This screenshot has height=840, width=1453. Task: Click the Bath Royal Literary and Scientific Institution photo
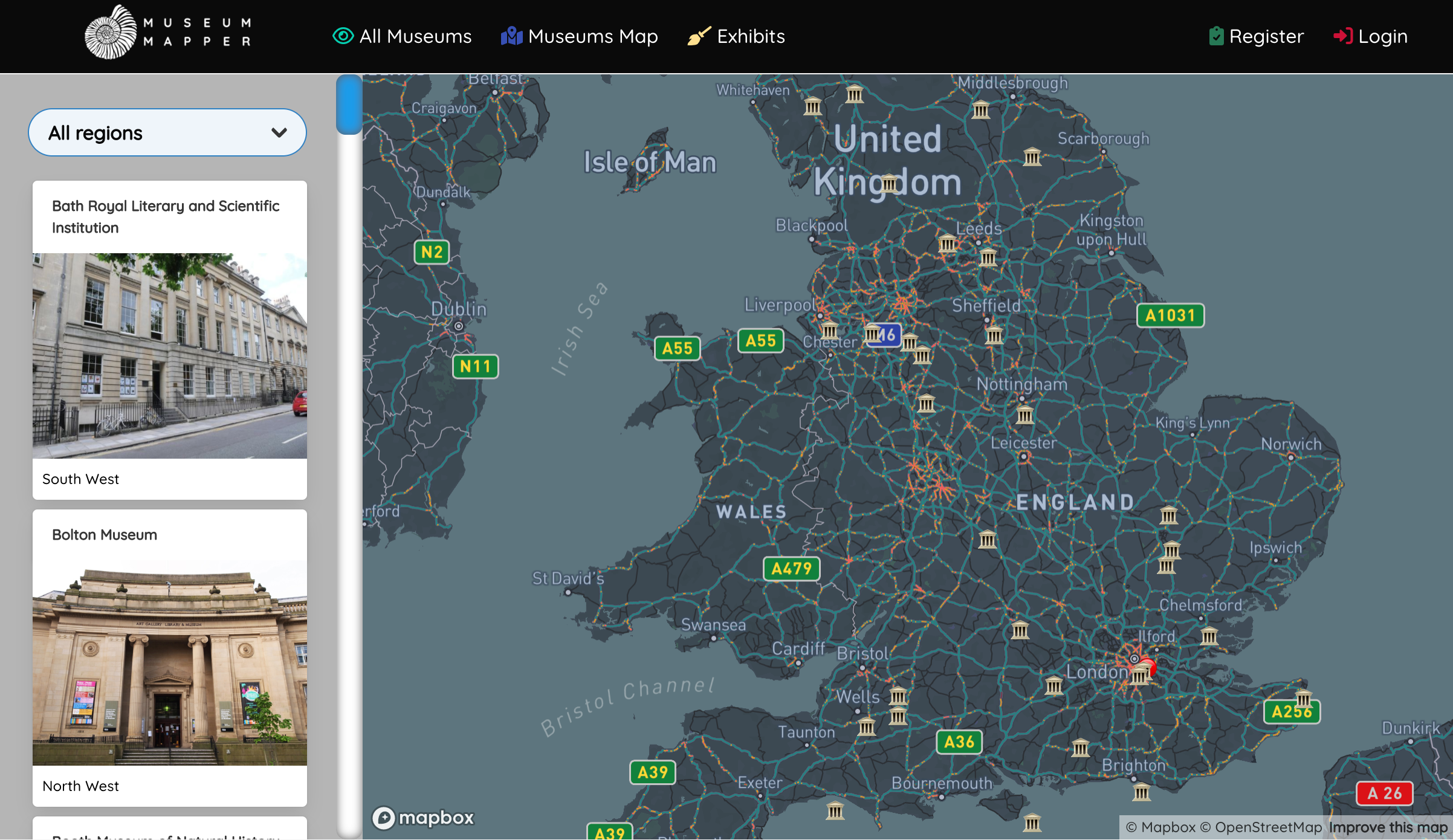[x=170, y=356]
